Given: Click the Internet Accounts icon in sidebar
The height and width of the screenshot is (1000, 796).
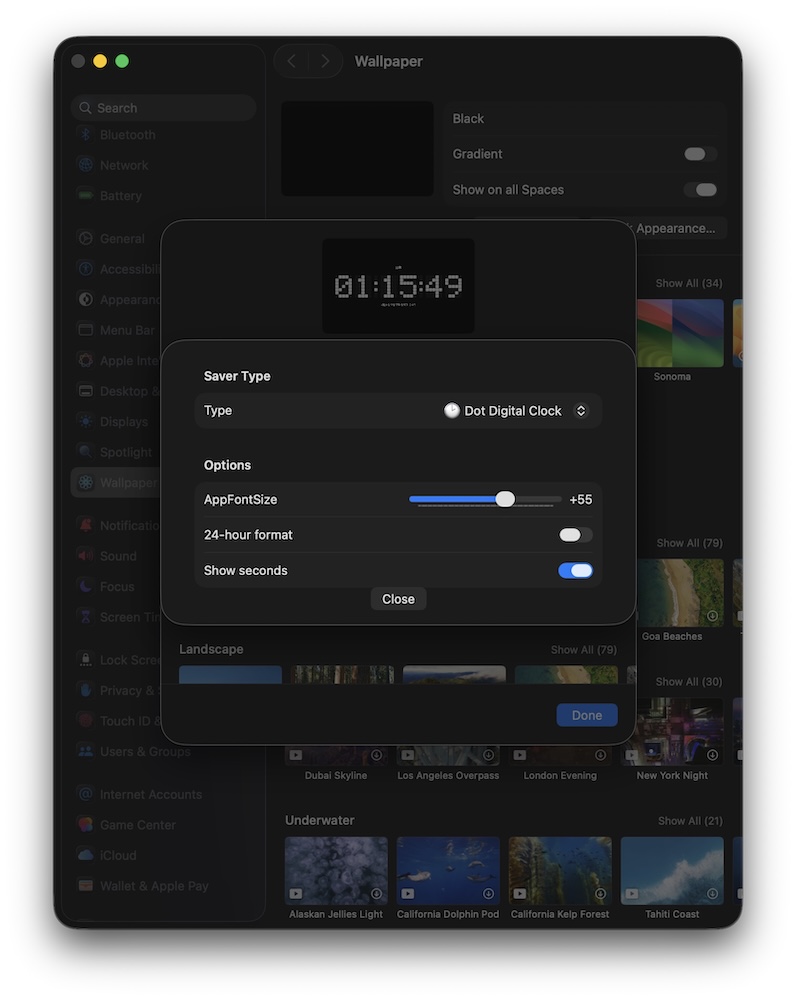Looking at the screenshot, I should 86,794.
